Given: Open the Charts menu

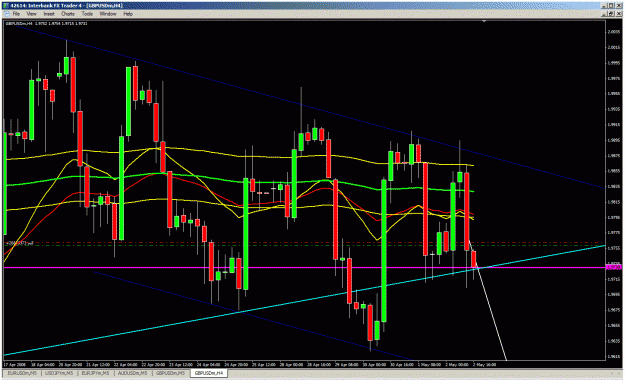Looking at the screenshot, I should [x=68, y=14].
